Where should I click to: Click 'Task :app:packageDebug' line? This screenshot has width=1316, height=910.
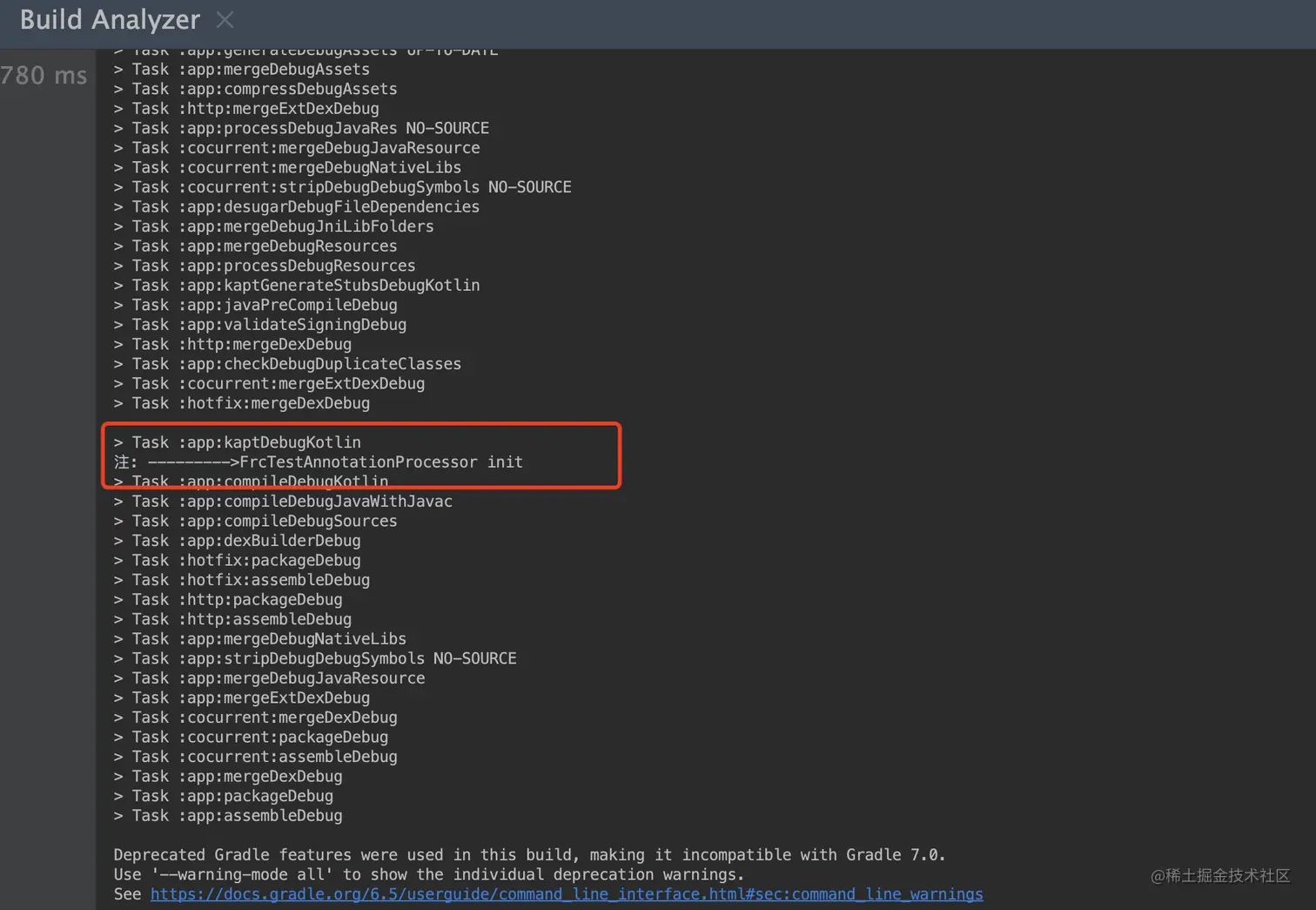point(223,797)
